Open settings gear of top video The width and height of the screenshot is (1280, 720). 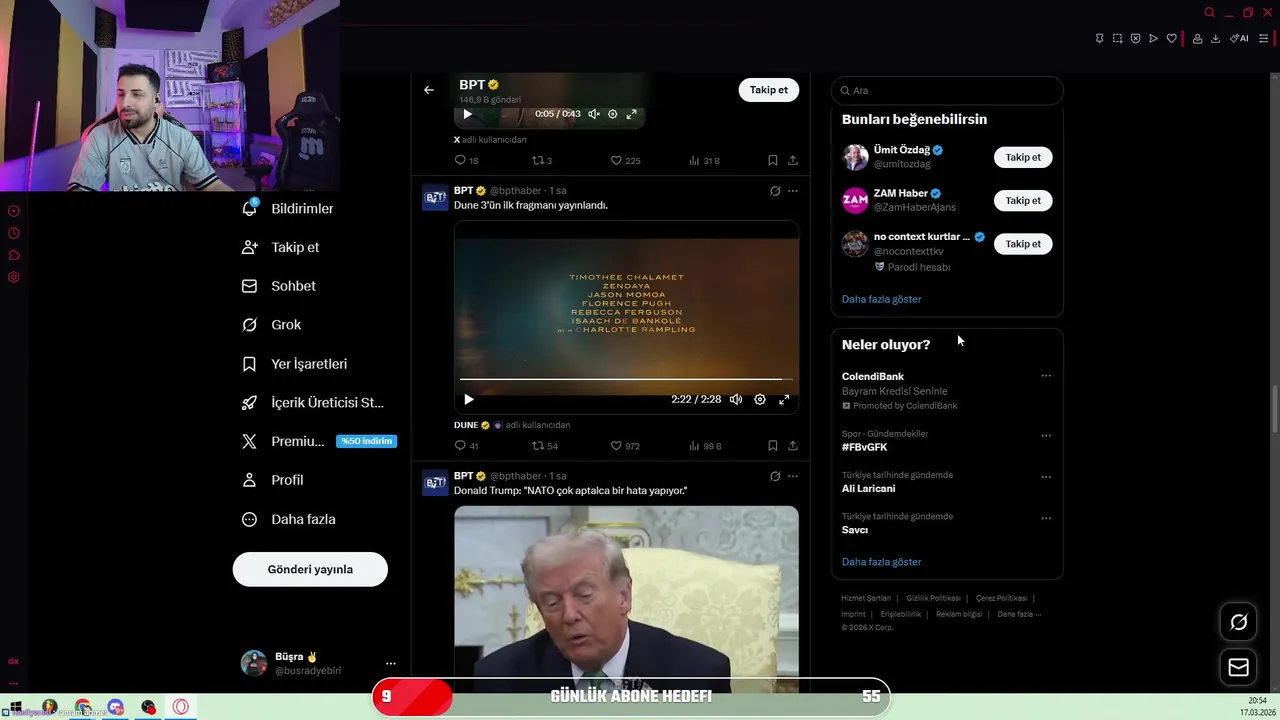613,114
